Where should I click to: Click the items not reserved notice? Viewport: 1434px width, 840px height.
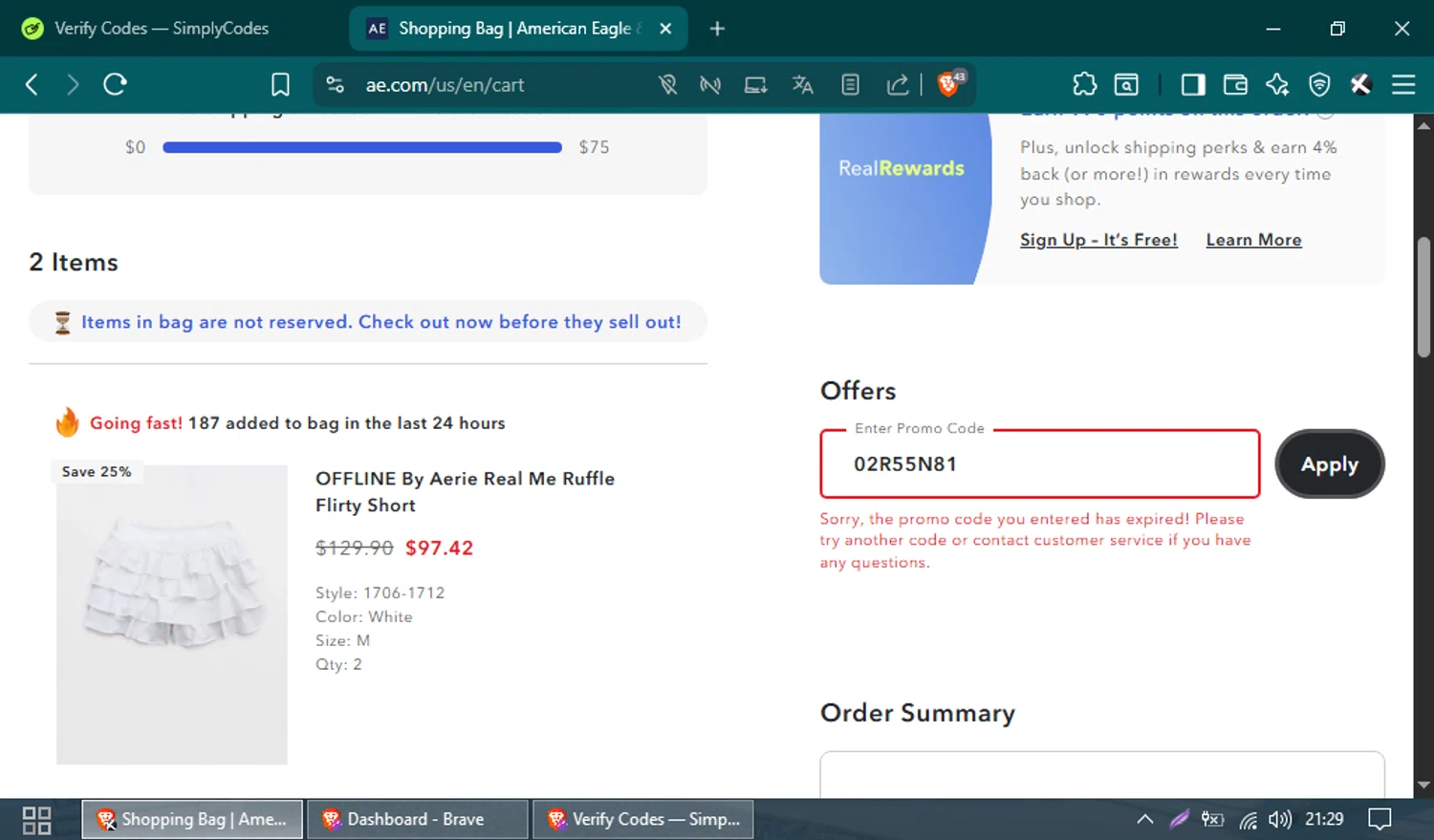click(x=367, y=322)
